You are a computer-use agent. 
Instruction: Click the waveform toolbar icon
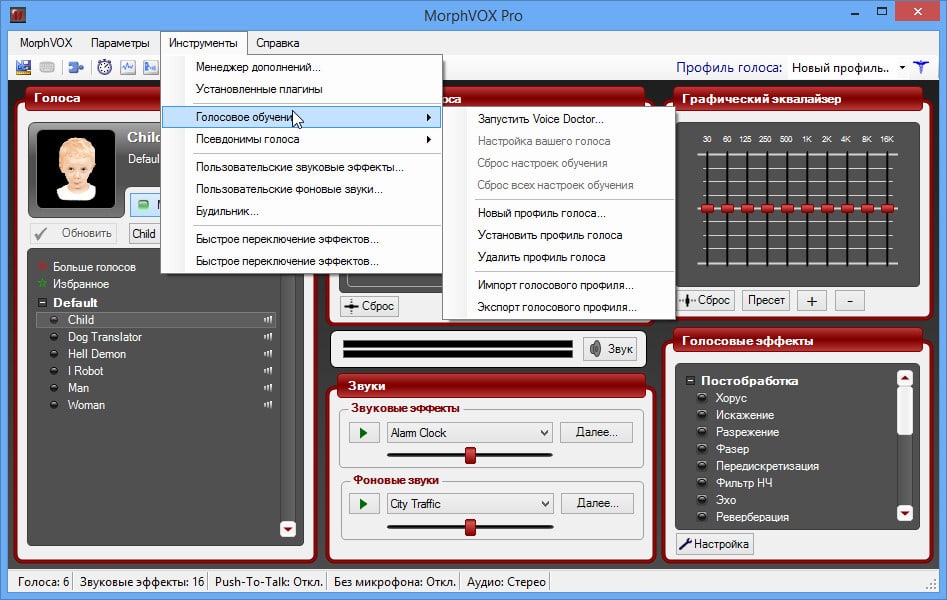[x=127, y=67]
